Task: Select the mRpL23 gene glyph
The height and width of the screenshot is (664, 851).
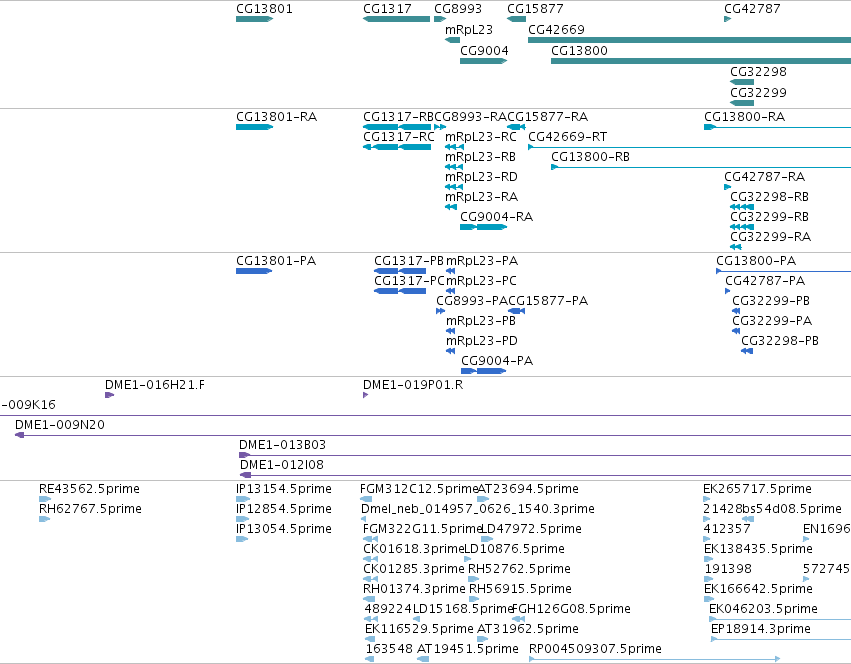Action: (x=452, y=40)
